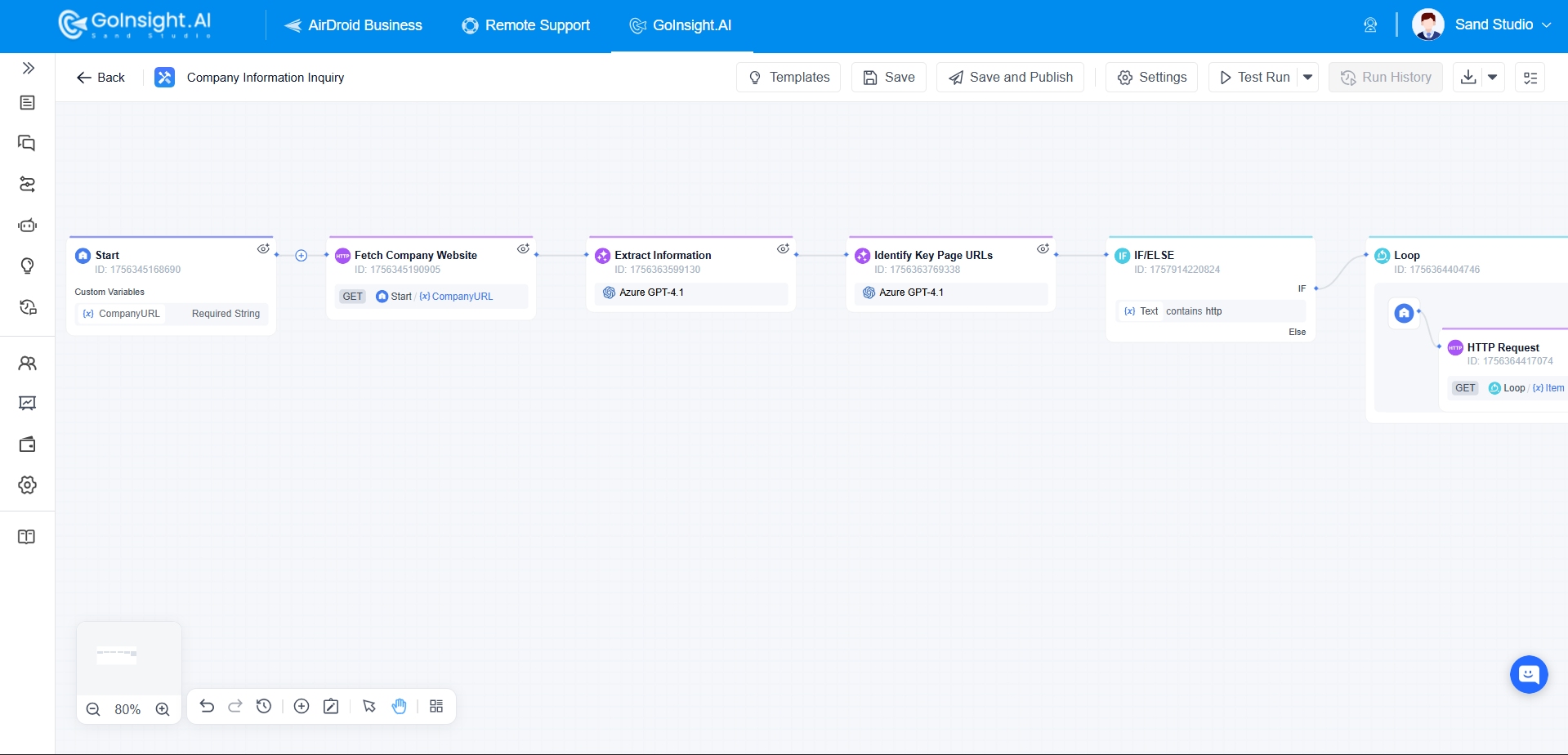The width and height of the screenshot is (1568, 755).
Task: Click the lightbulb icon in the sidebar
Action: click(x=28, y=266)
